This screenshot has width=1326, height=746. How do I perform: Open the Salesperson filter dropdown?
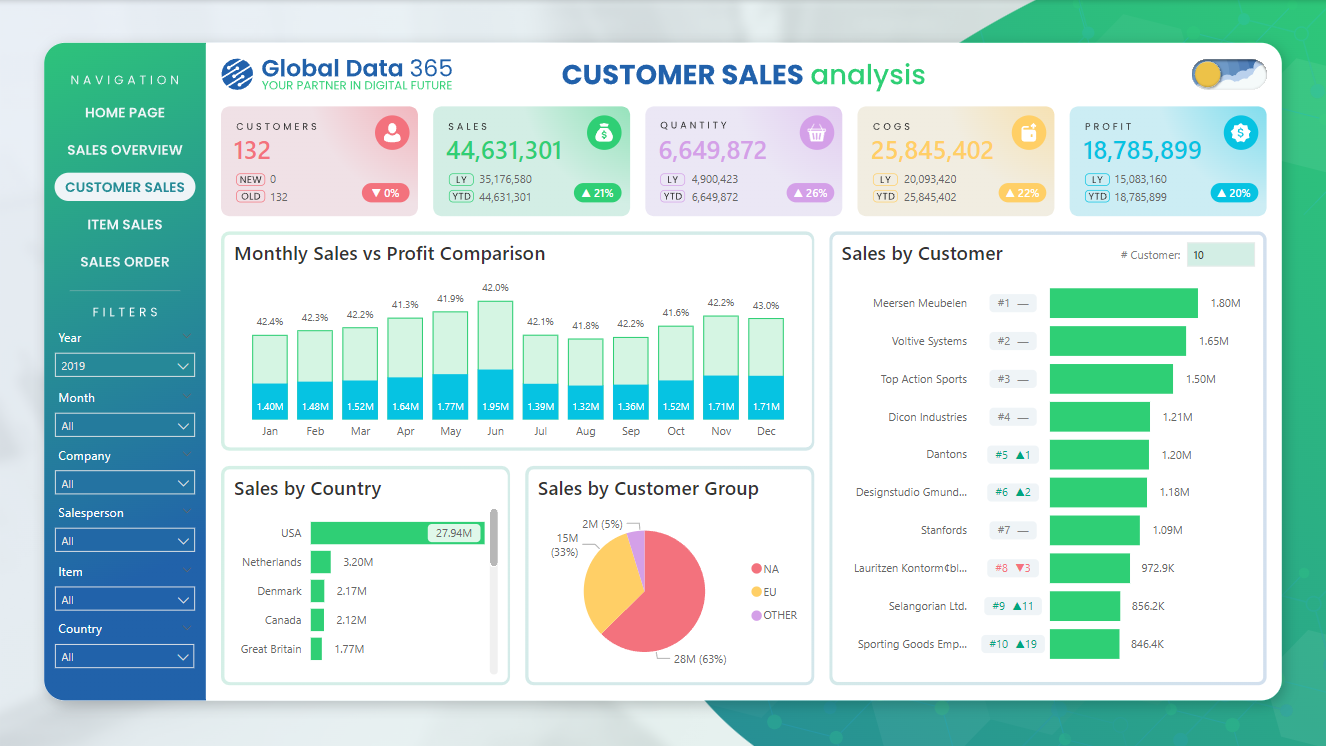point(125,541)
